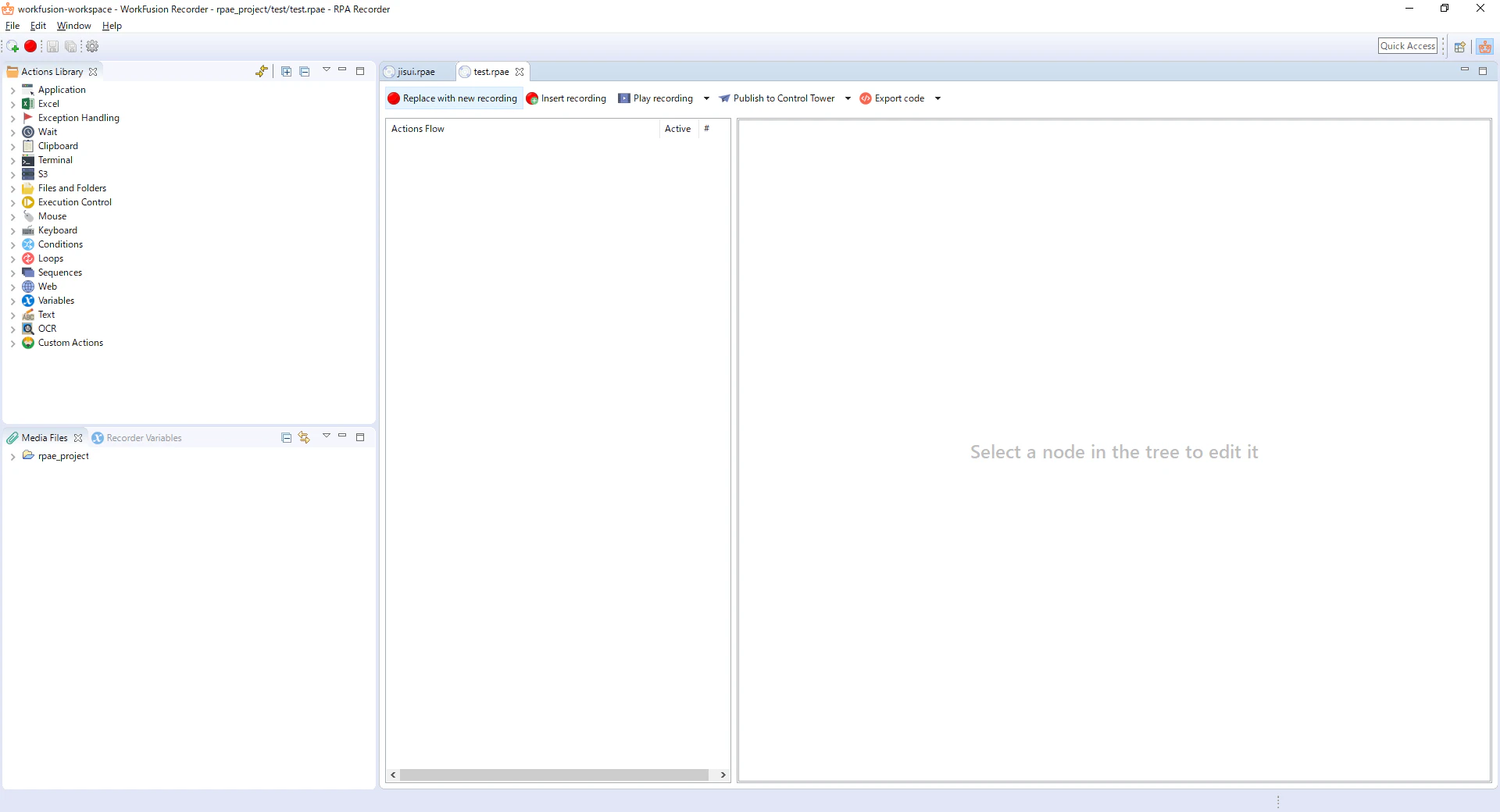Collapse all items in the Media Files panel

286,438
